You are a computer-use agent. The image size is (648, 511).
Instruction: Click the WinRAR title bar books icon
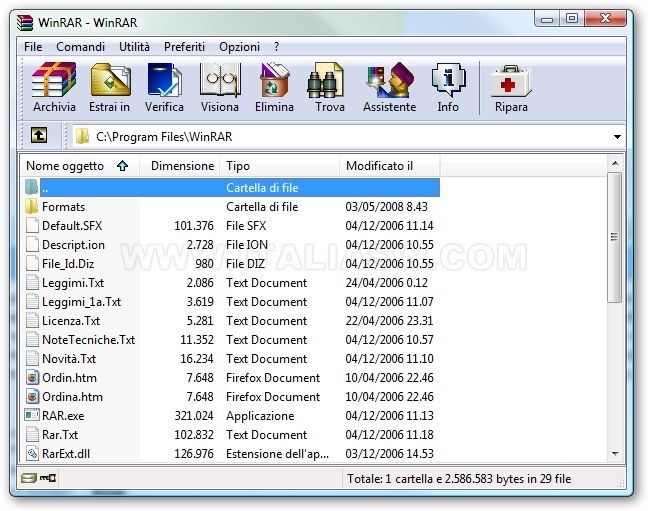point(25,22)
